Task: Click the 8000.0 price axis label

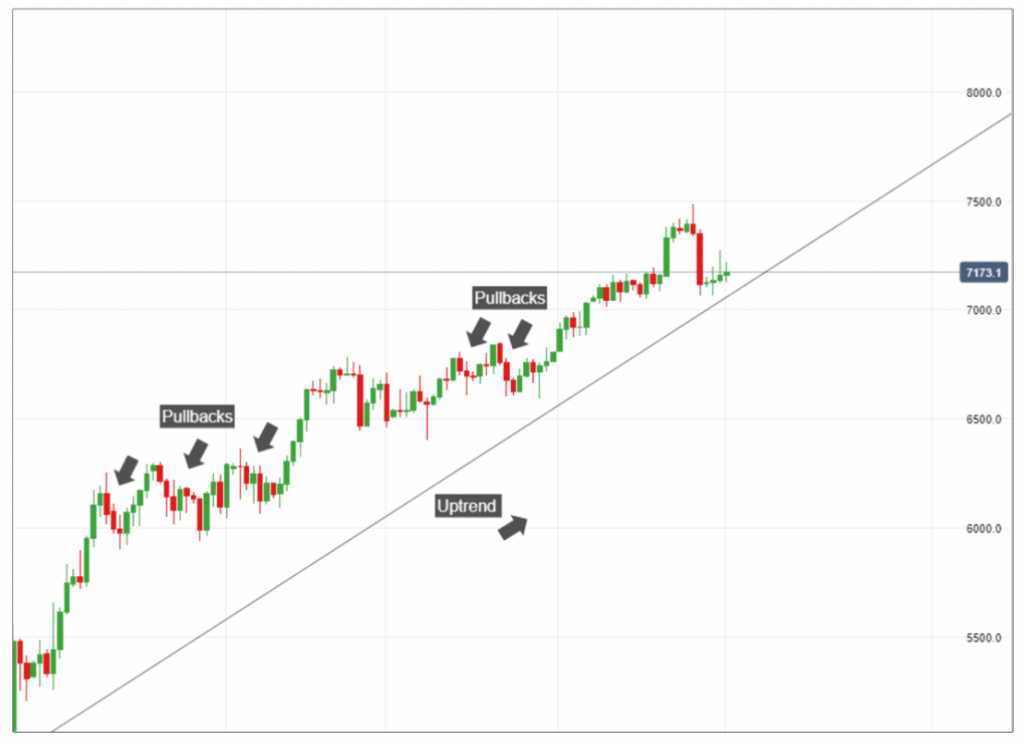Action: pos(984,93)
